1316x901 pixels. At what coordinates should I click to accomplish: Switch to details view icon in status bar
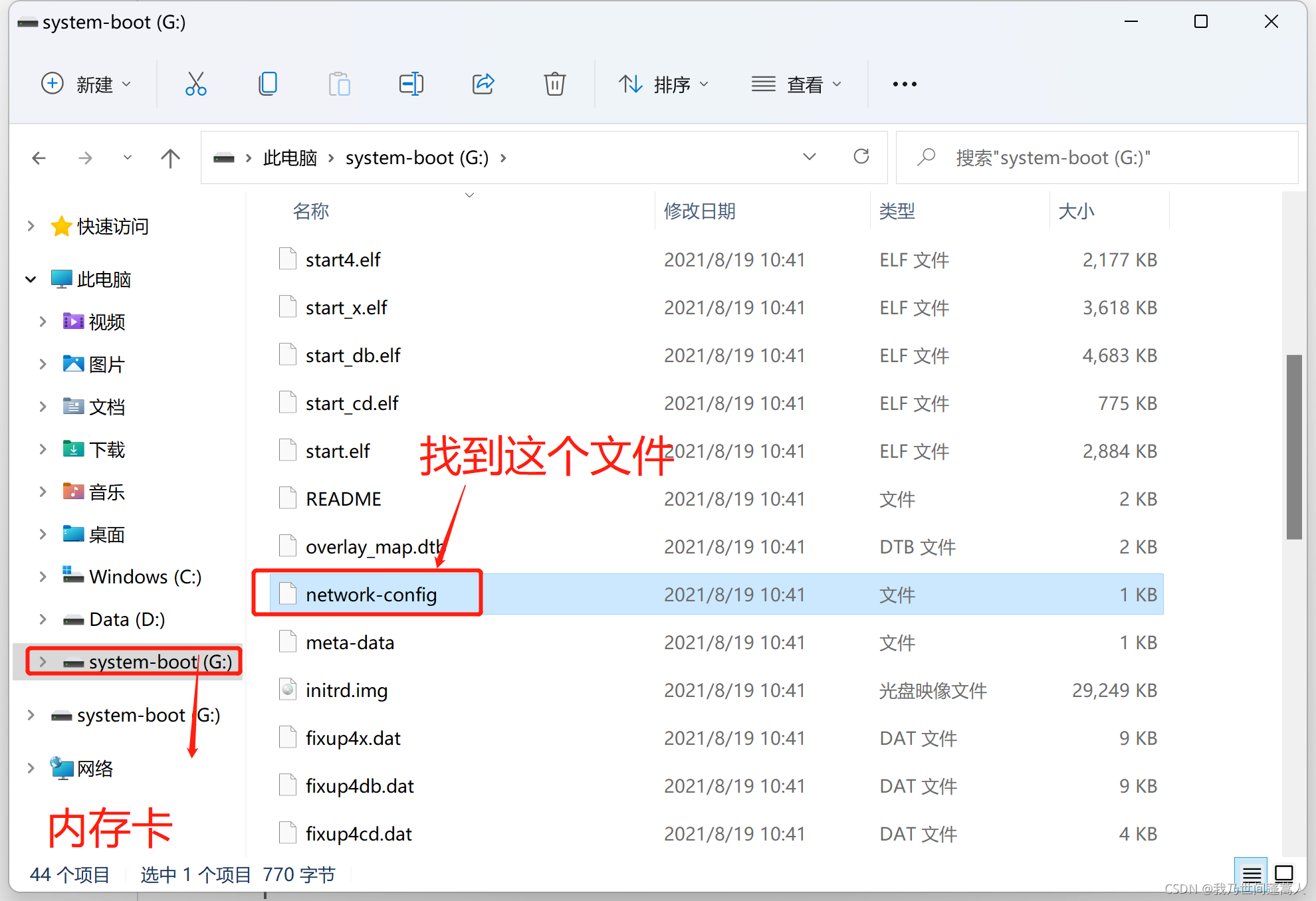[1252, 874]
